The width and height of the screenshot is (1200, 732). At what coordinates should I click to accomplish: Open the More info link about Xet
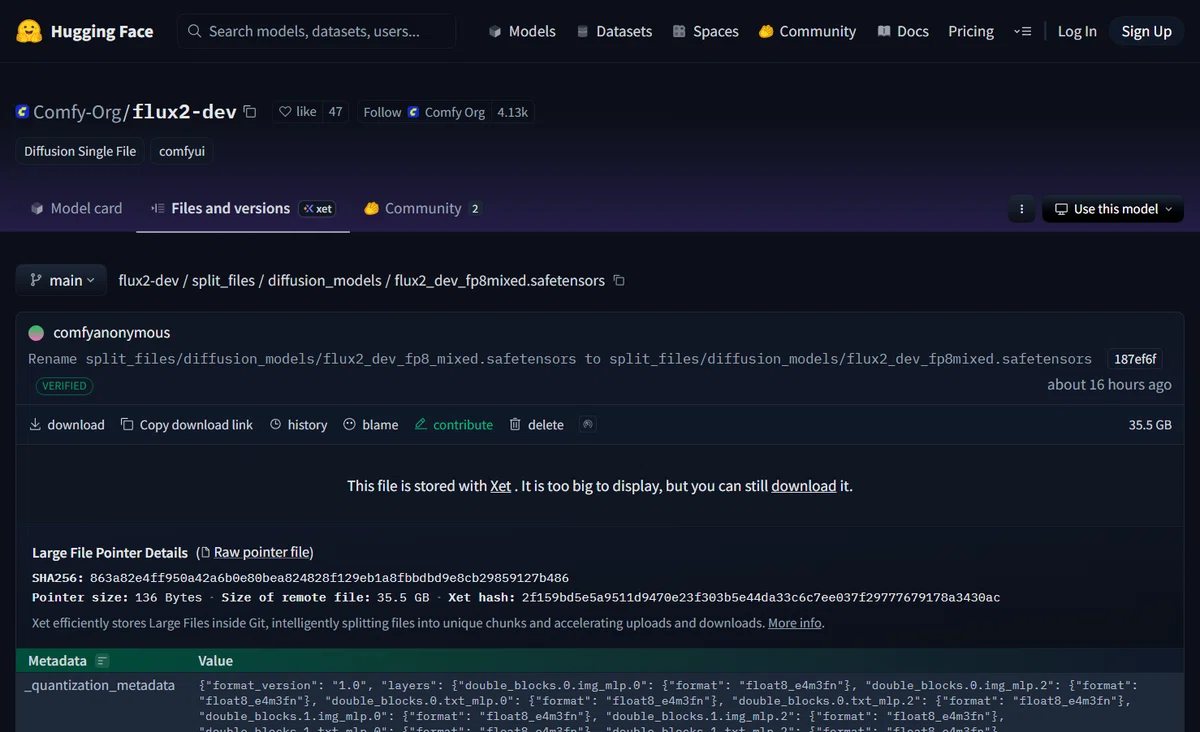[795, 623]
